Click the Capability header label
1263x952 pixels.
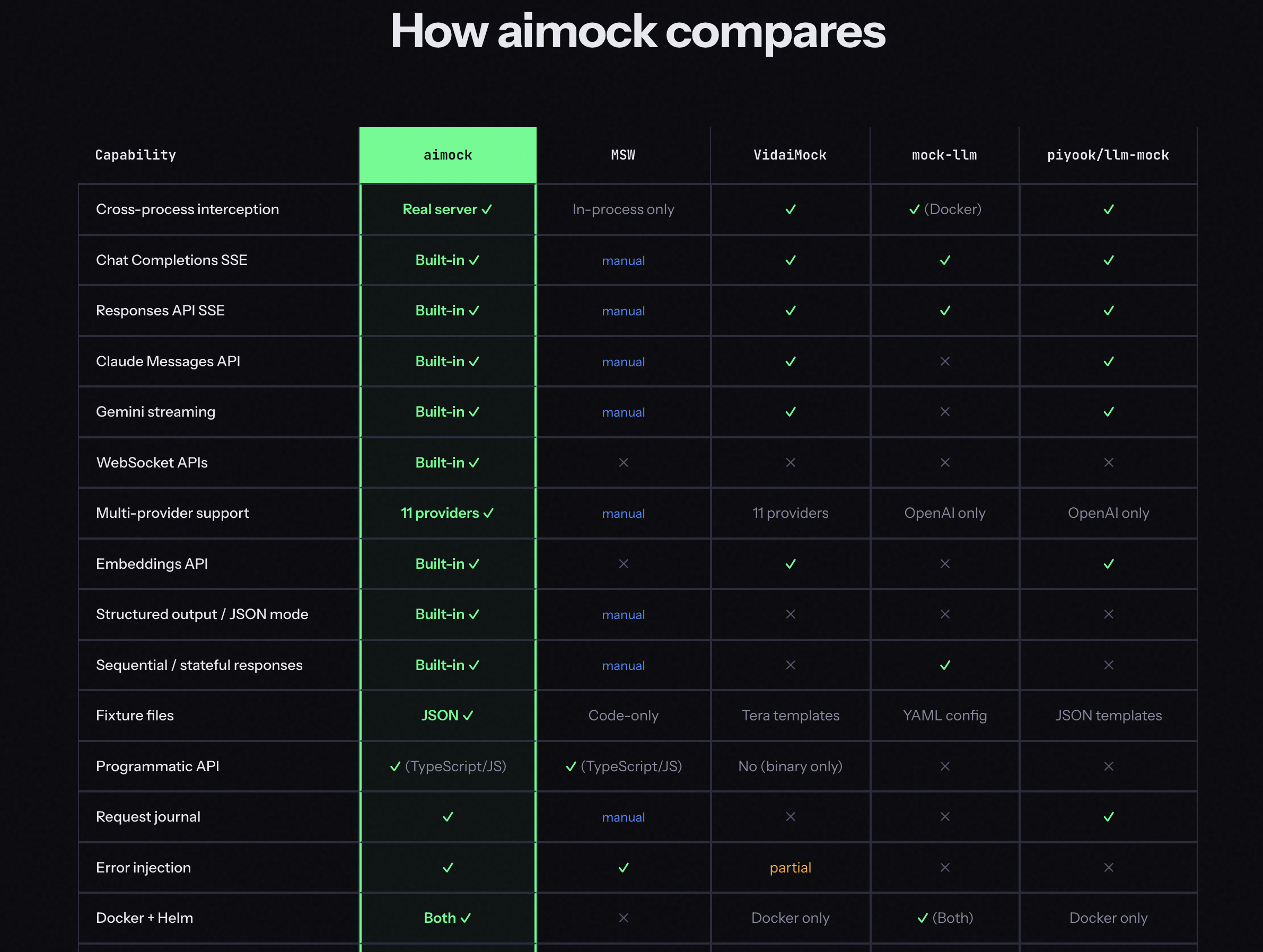pos(135,155)
